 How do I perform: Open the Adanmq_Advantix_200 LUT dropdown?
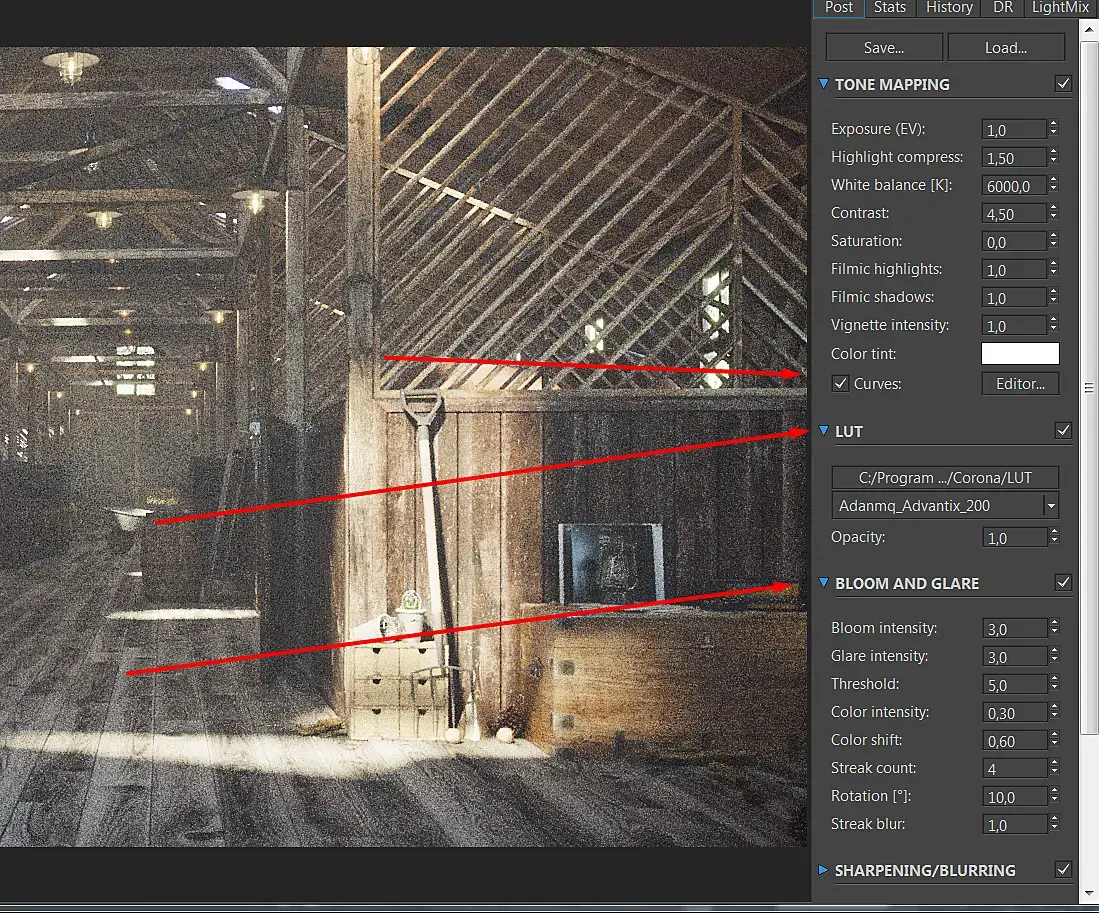click(x=945, y=506)
